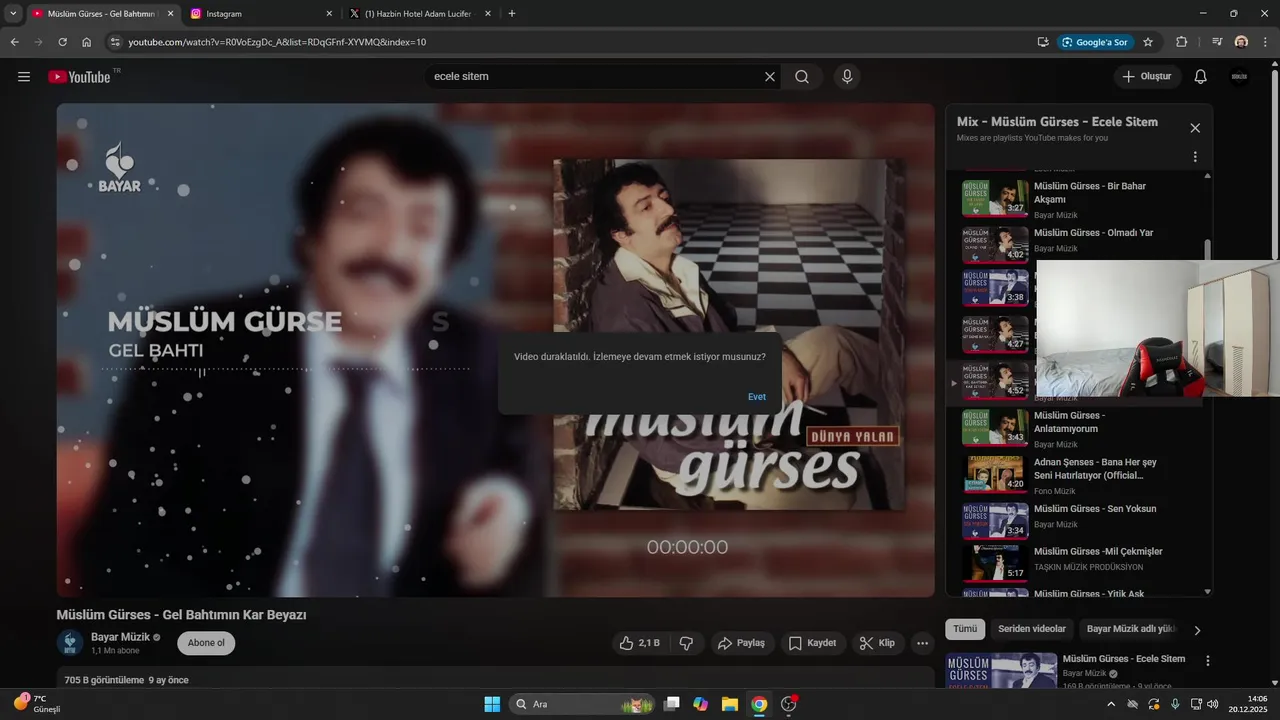Image resolution: width=1280 pixels, height=720 pixels.
Task: Open Chrome media controls icon
Action: [1217, 42]
